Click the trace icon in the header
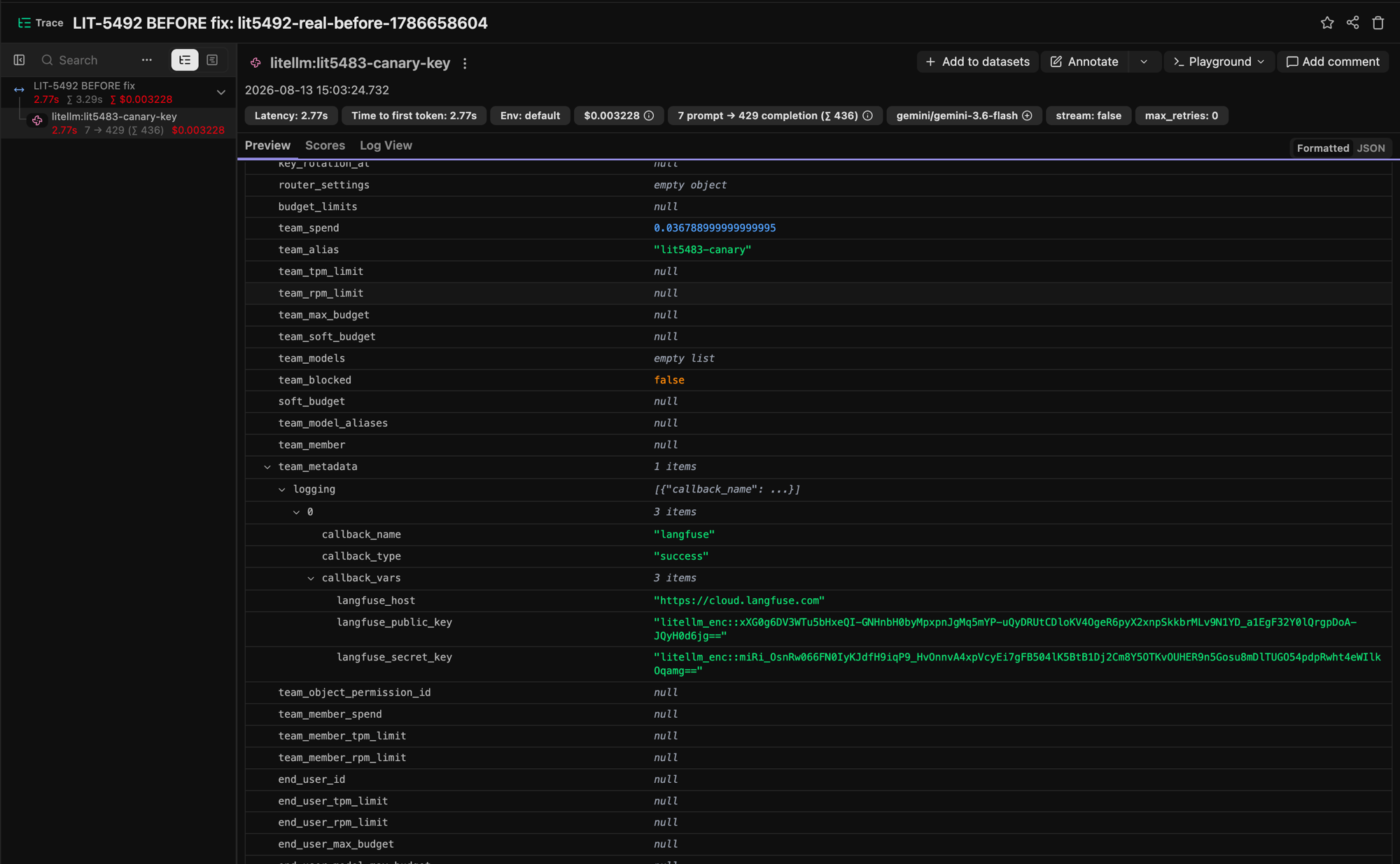 tap(24, 23)
